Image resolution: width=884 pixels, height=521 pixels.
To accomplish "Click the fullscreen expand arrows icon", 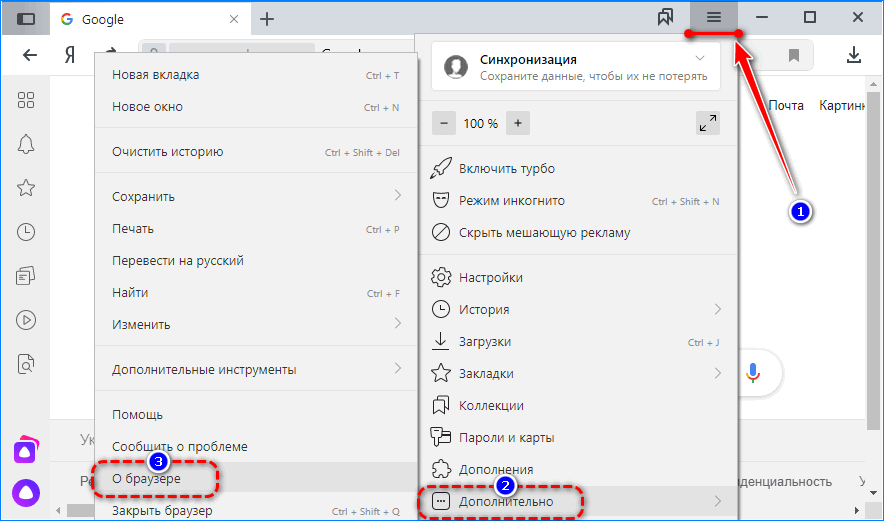I will click(x=707, y=123).
